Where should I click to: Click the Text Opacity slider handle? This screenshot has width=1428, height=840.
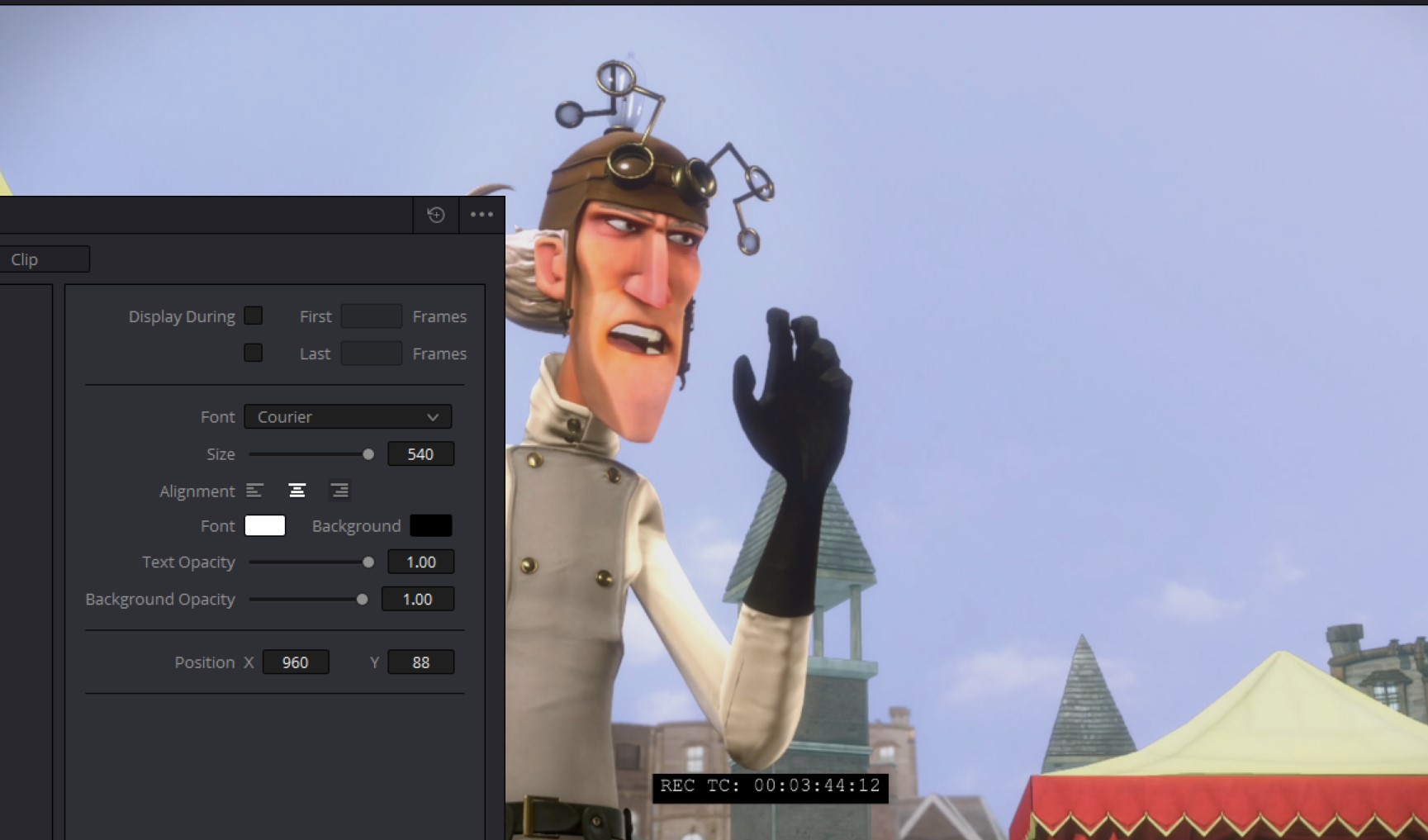point(368,562)
